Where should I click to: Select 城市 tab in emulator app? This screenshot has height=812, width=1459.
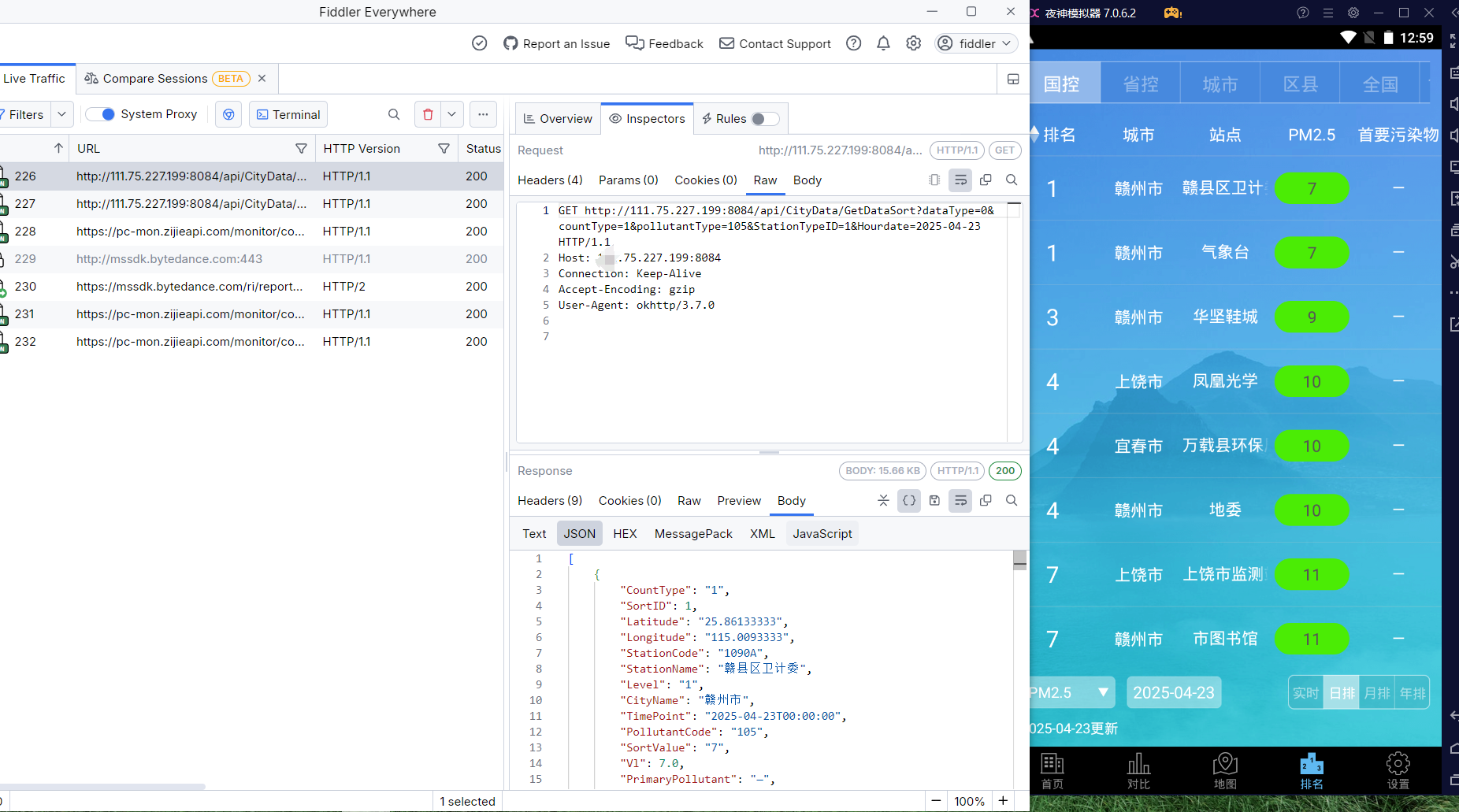click(x=1220, y=83)
